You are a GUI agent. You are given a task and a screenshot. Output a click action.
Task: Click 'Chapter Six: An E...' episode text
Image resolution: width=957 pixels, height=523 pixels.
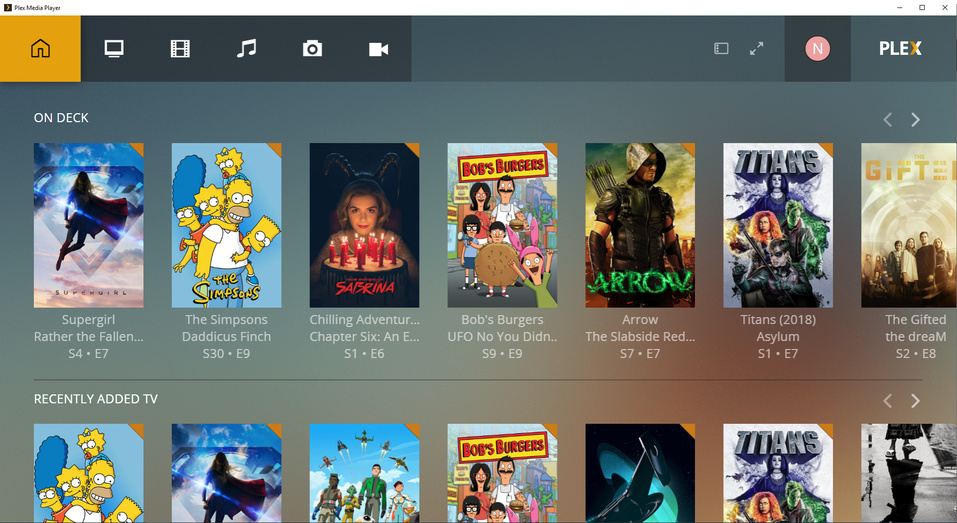(x=364, y=336)
